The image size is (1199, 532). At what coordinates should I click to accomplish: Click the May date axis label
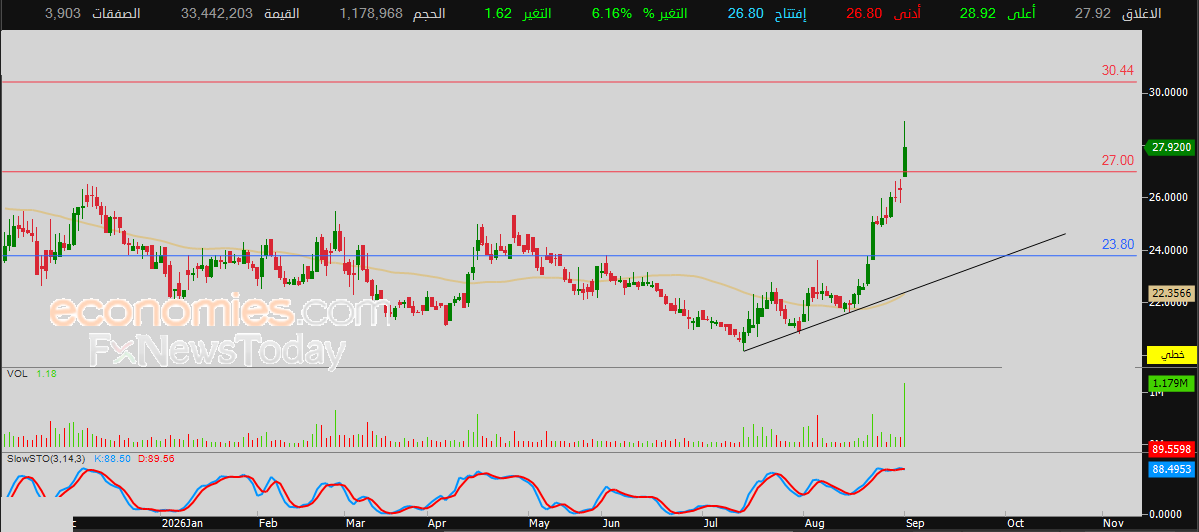(x=541, y=524)
